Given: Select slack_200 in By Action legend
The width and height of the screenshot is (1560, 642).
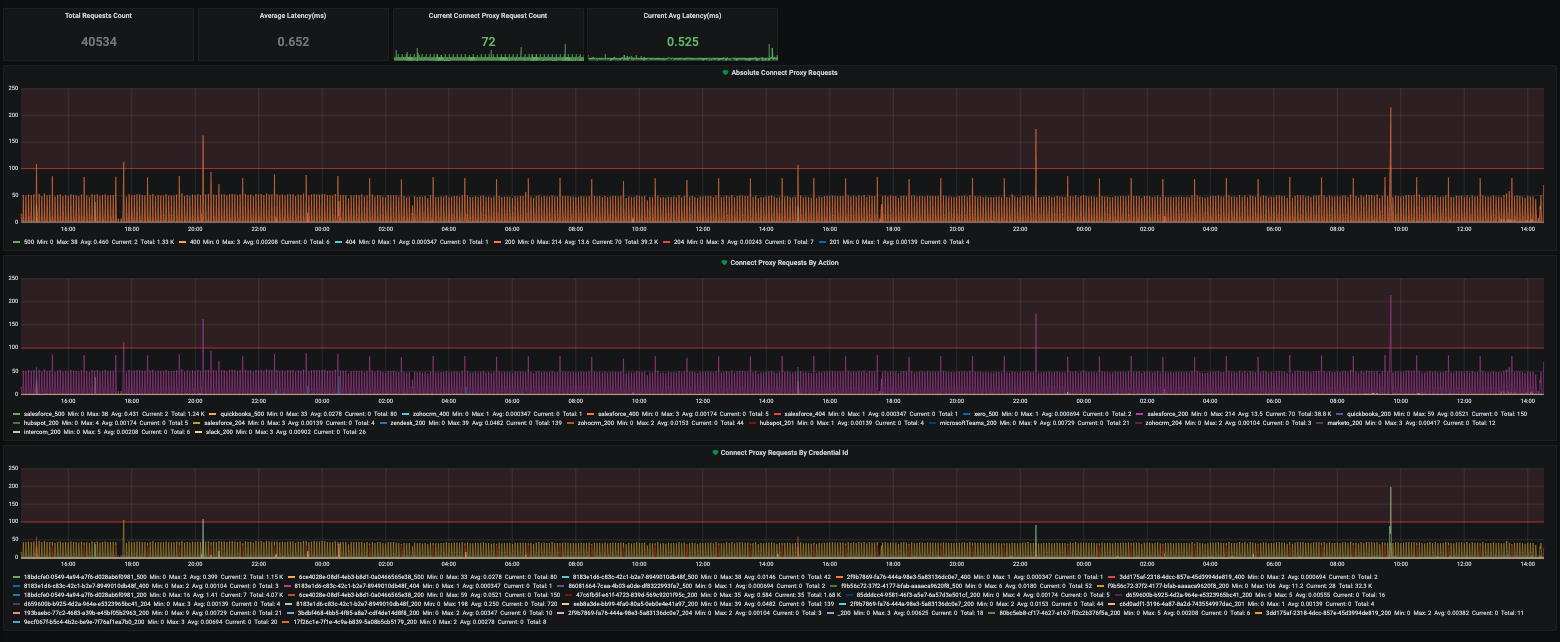Looking at the screenshot, I should (219, 432).
